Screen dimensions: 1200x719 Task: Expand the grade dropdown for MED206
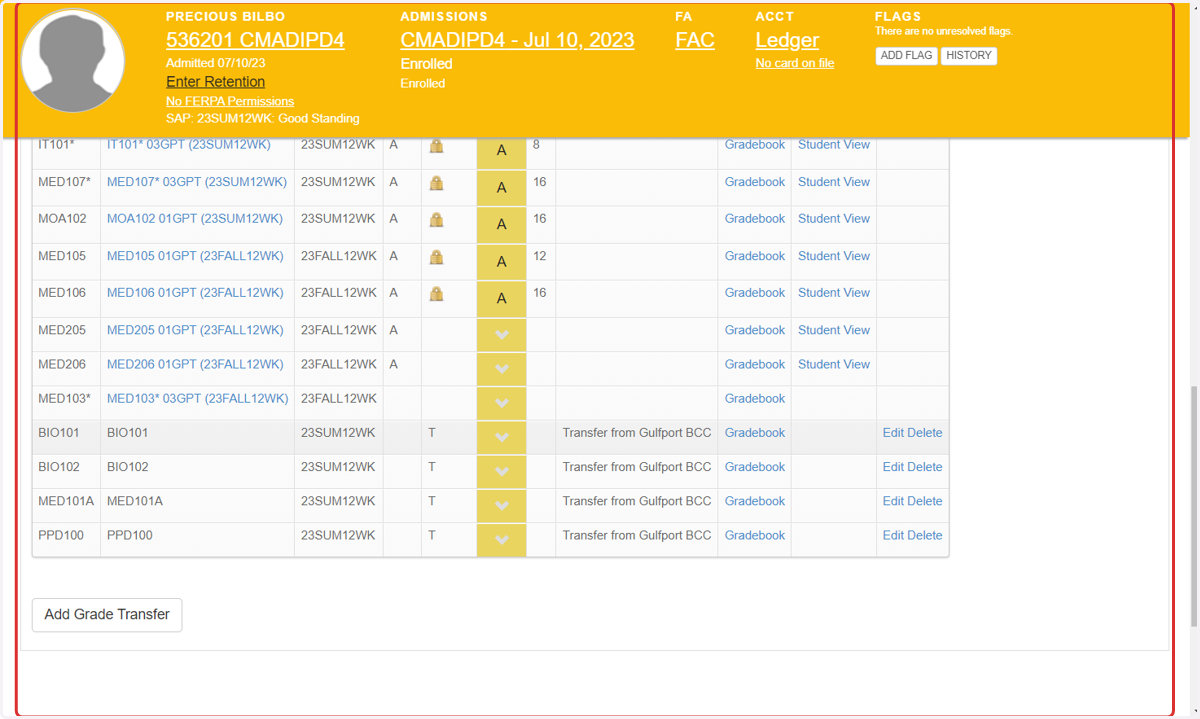click(x=501, y=369)
